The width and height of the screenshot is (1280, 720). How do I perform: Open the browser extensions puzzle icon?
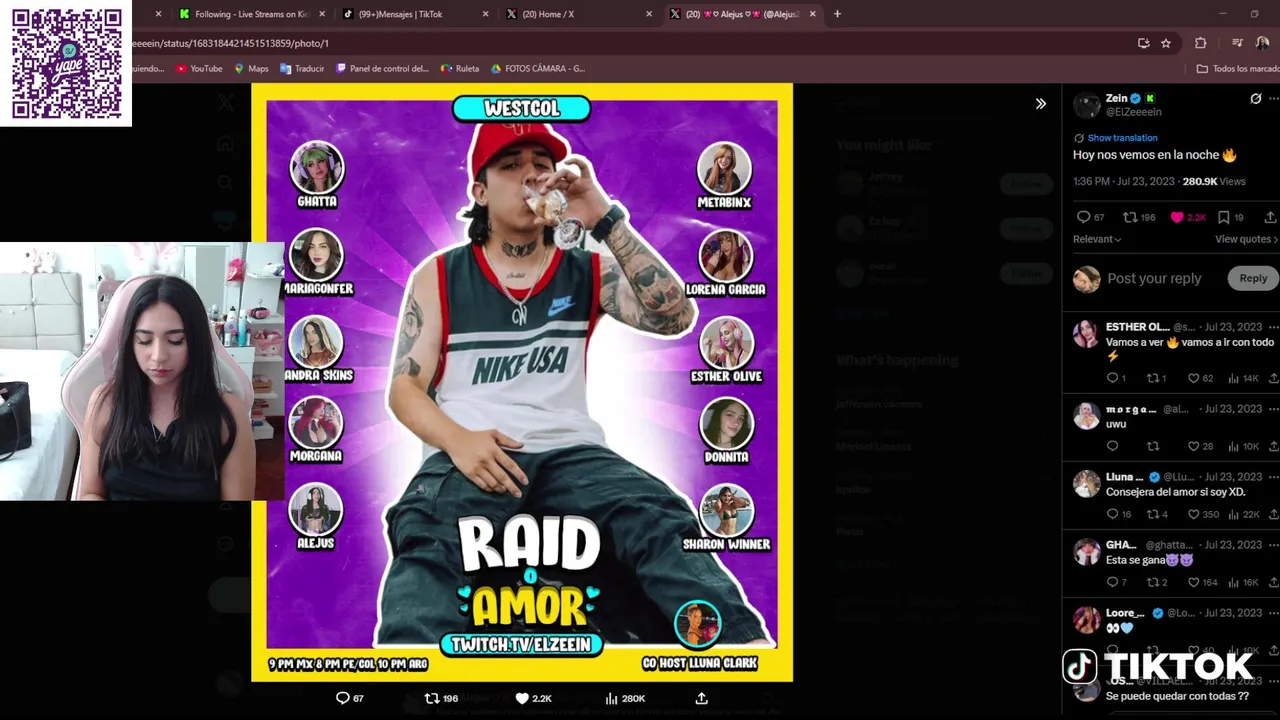coord(1200,43)
